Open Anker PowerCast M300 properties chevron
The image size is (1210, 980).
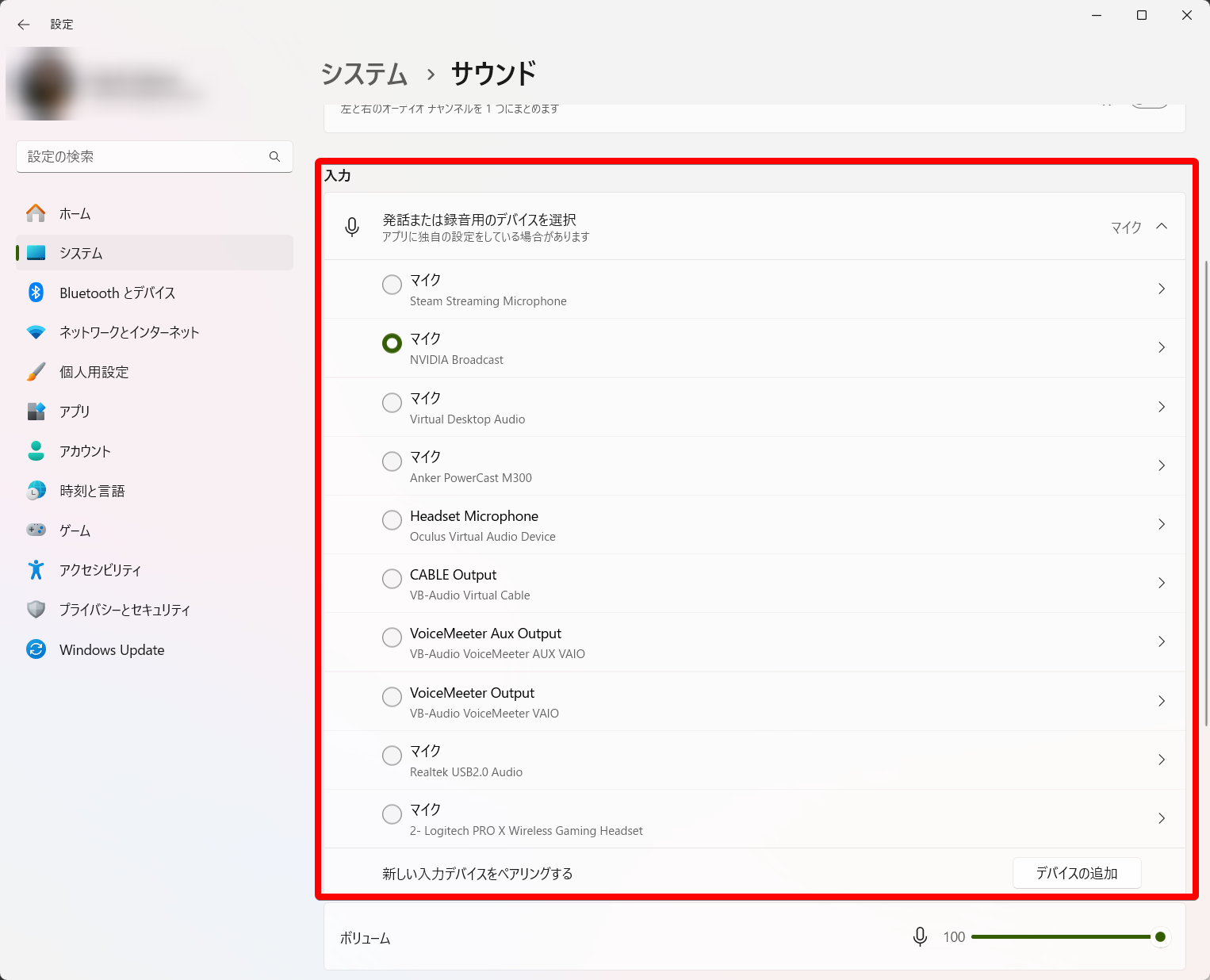click(1162, 465)
